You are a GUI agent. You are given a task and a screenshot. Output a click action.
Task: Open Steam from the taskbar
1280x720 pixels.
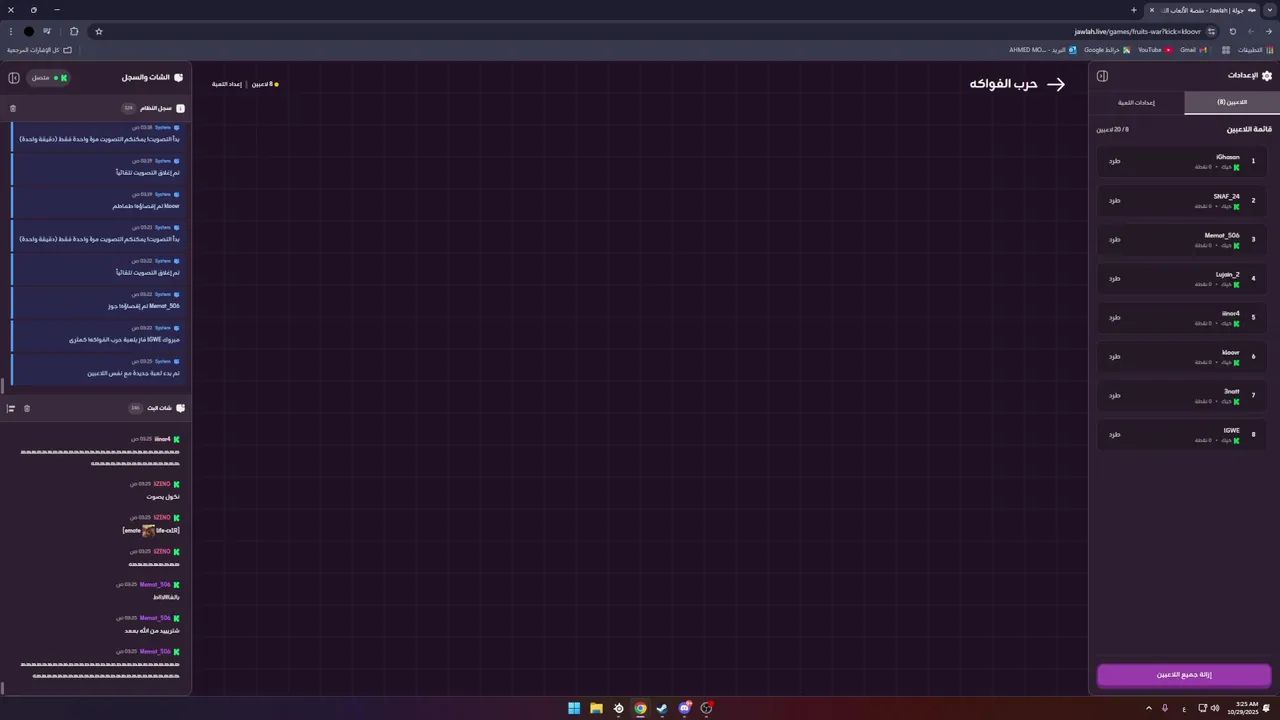click(x=662, y=708)
